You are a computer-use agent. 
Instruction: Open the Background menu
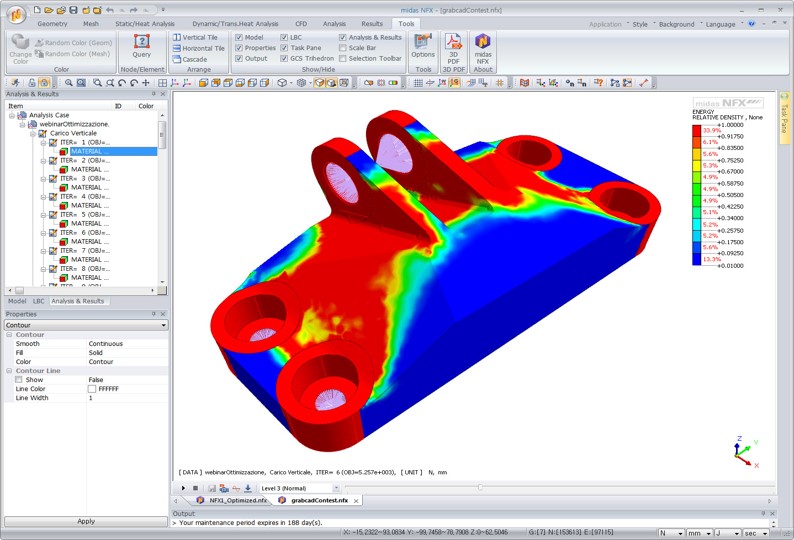point(677,24)
